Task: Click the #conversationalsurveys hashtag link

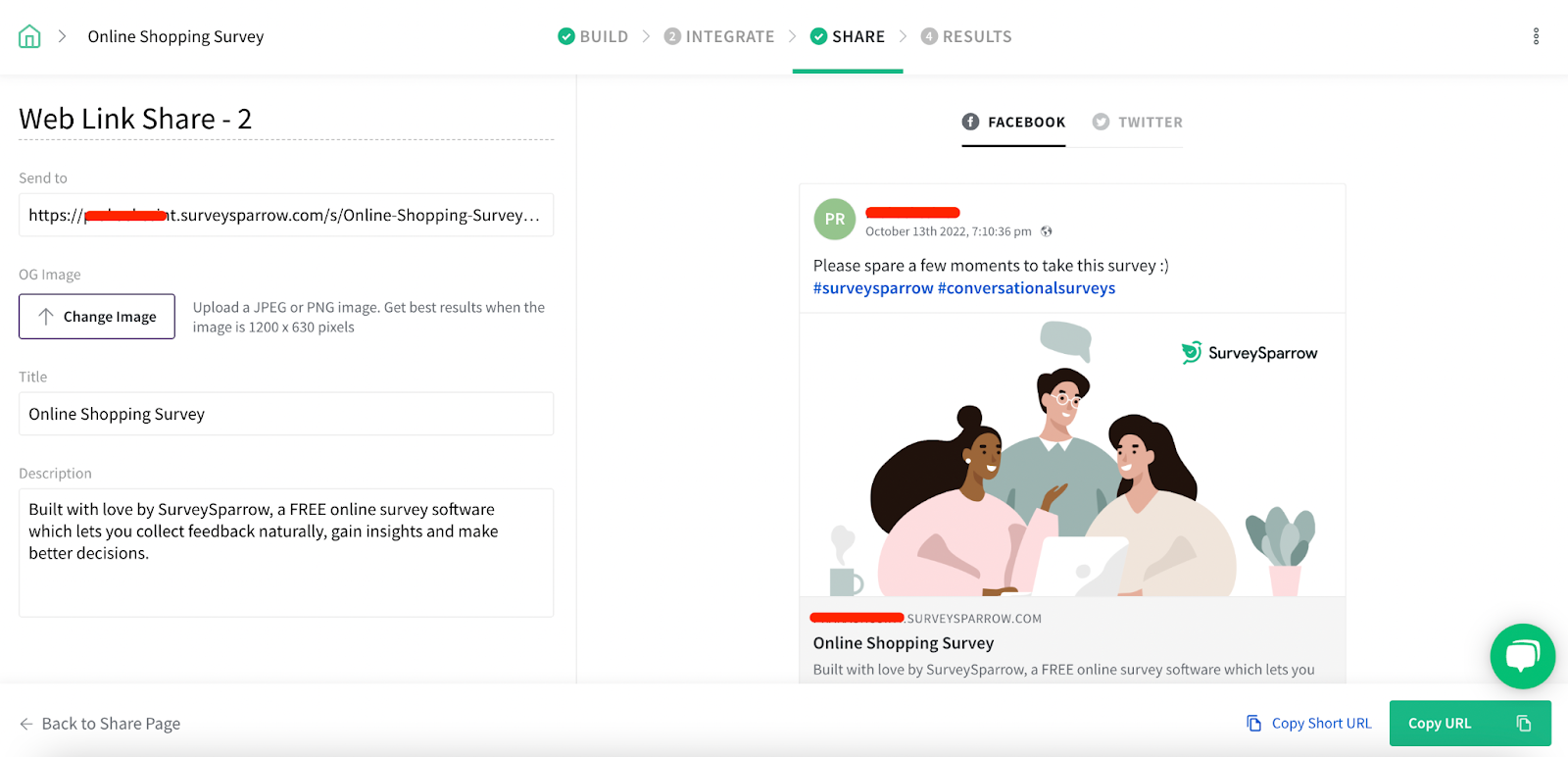Action: click(1026, 288)
